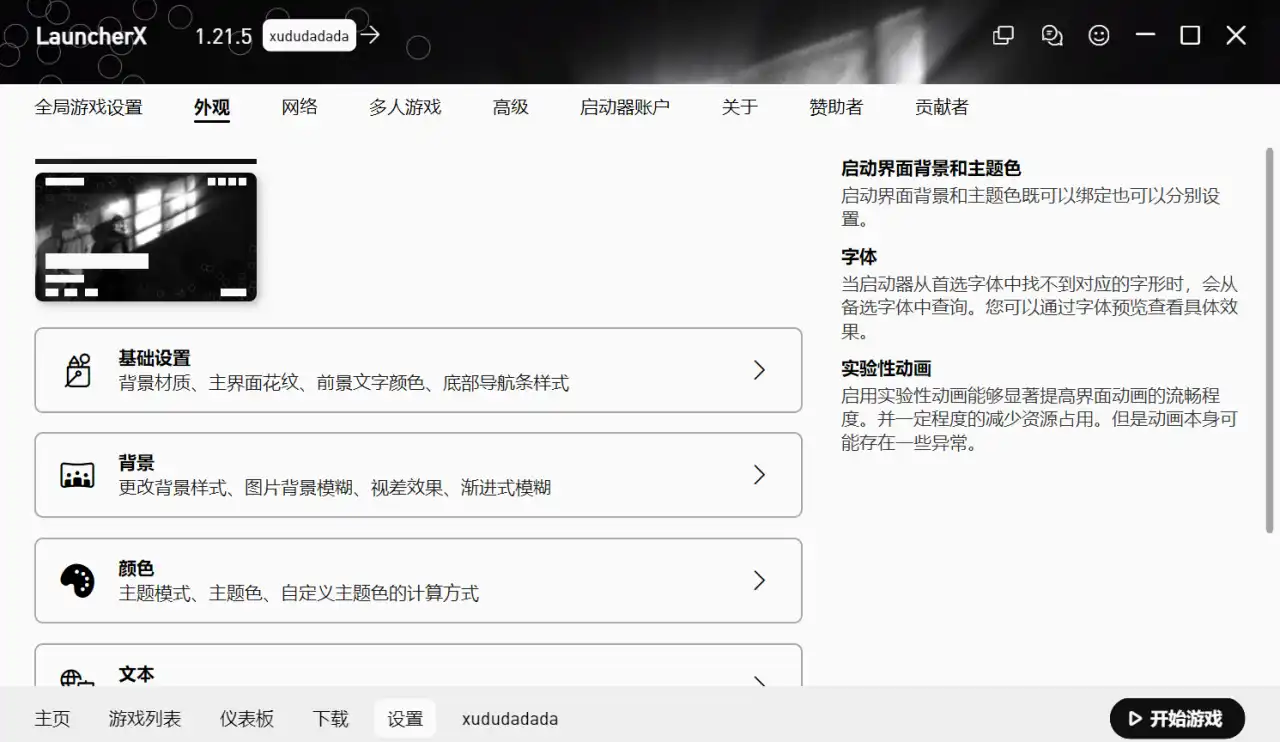1280x742 pixels.
Task: Click the 字体 help heading
Action: point(859,256)
